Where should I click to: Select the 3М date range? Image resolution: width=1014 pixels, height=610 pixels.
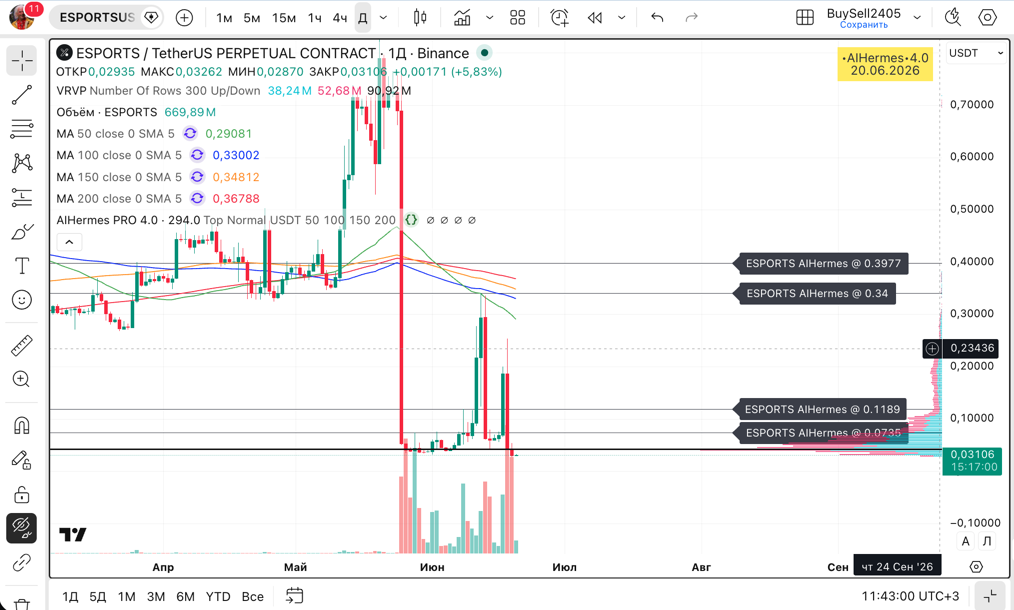tap(156, 596)
